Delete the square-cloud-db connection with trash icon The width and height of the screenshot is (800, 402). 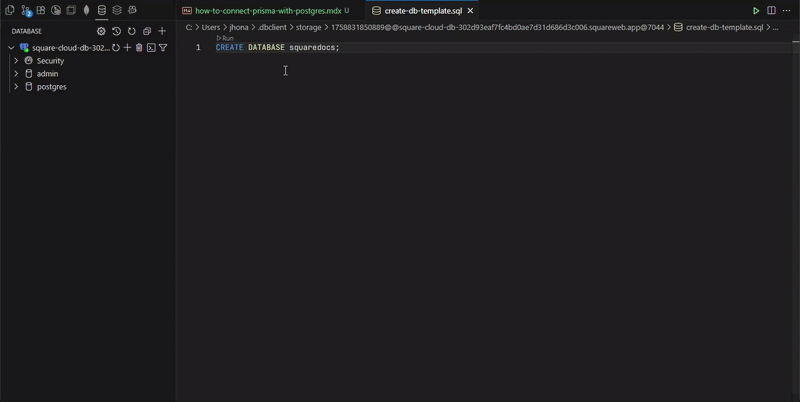(139, 48)
